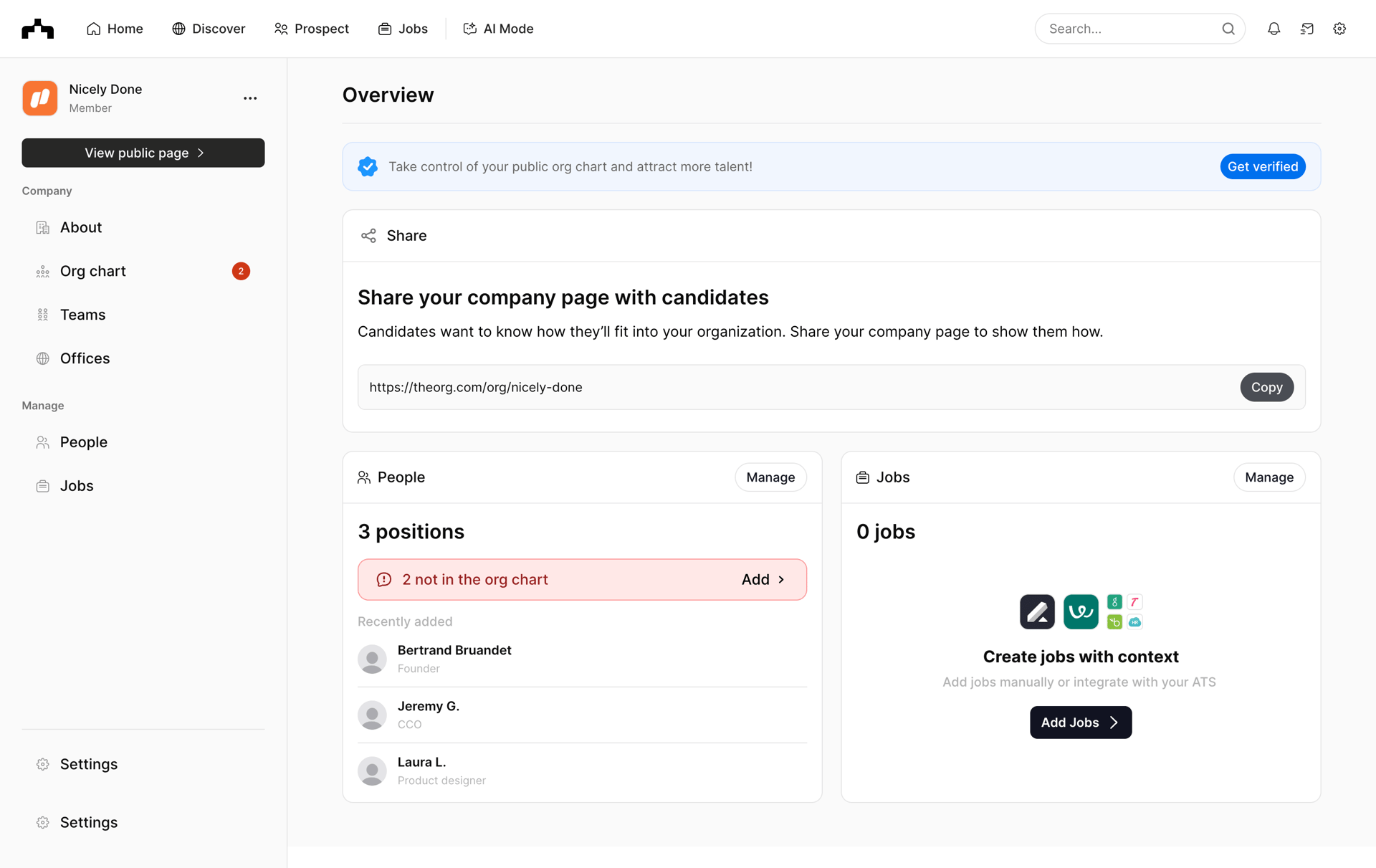Viewport: 1376px width, 868px height.
Task: Click the TheOrg logo in the top bar
Action: 37,29
